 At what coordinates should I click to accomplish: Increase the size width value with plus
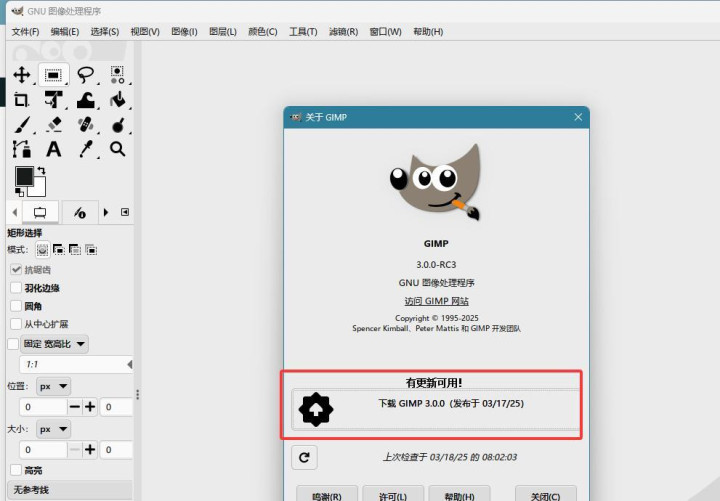click(90, 450)
